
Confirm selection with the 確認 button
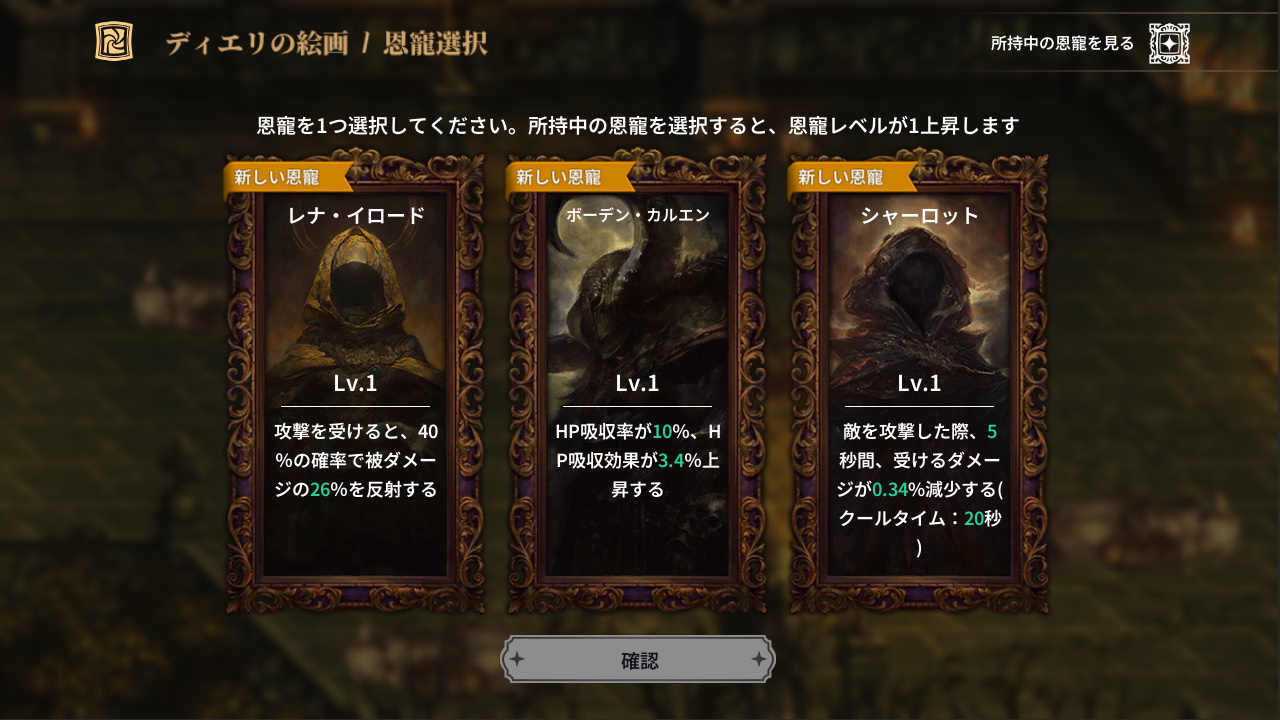[638, 660]
